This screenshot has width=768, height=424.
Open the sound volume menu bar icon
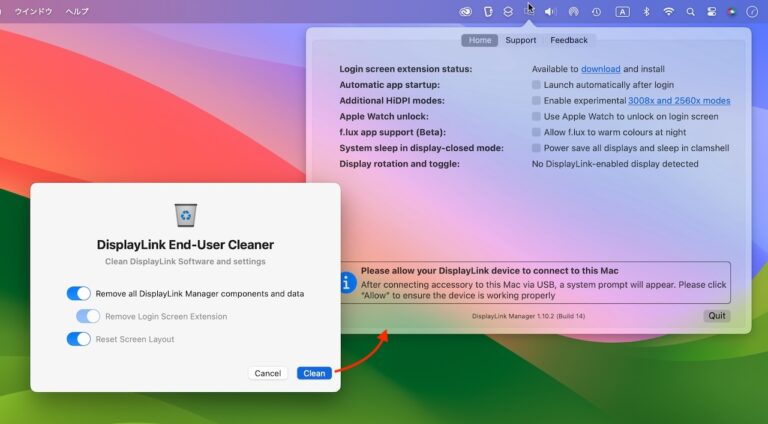pyautogui.click(x=551, y=12)
